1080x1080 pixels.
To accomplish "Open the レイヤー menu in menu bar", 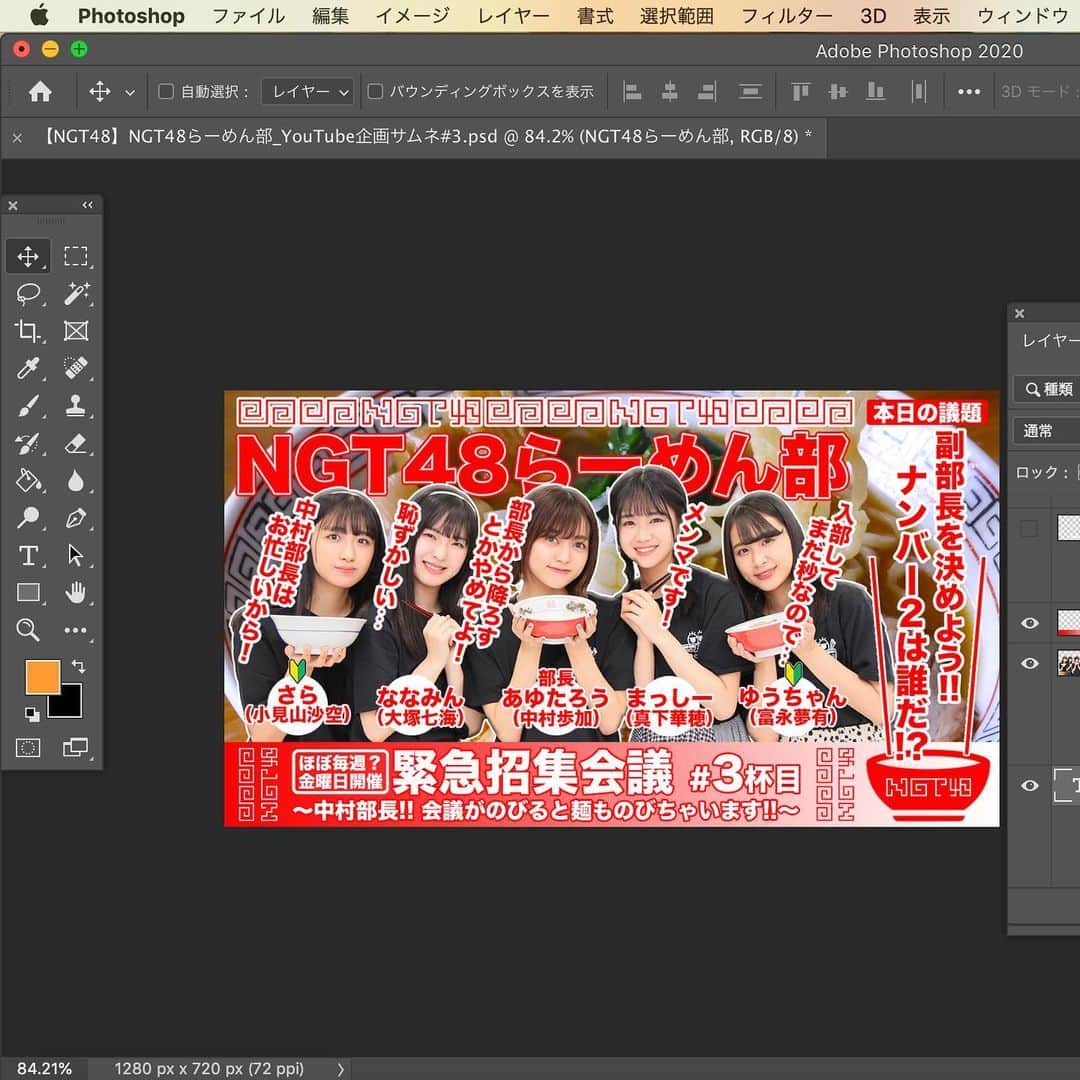I will point(513,16).
